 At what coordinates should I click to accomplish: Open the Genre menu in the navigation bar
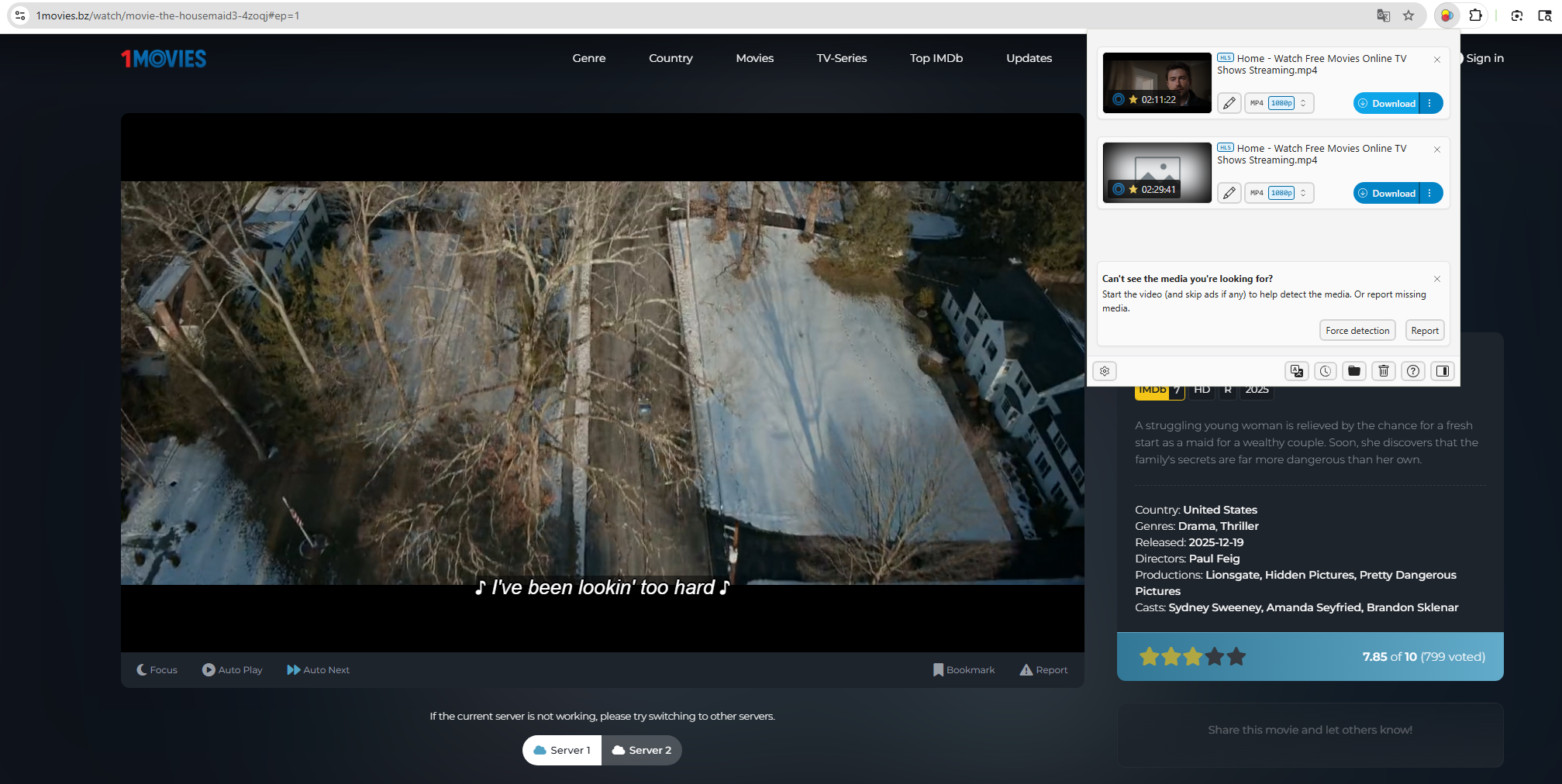tap(588, 58)
